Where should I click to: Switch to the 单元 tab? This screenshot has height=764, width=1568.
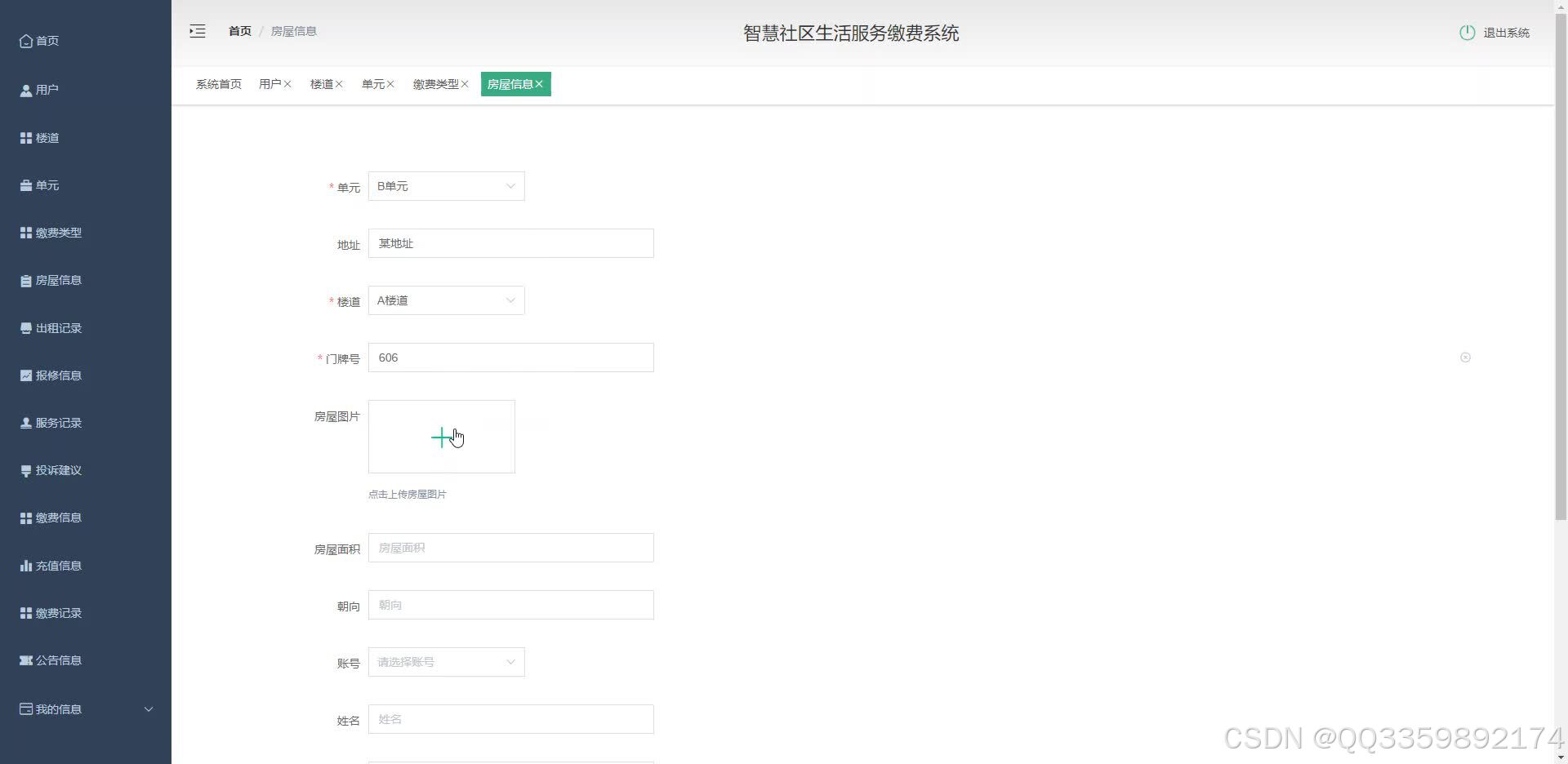[x=372, y=84]
